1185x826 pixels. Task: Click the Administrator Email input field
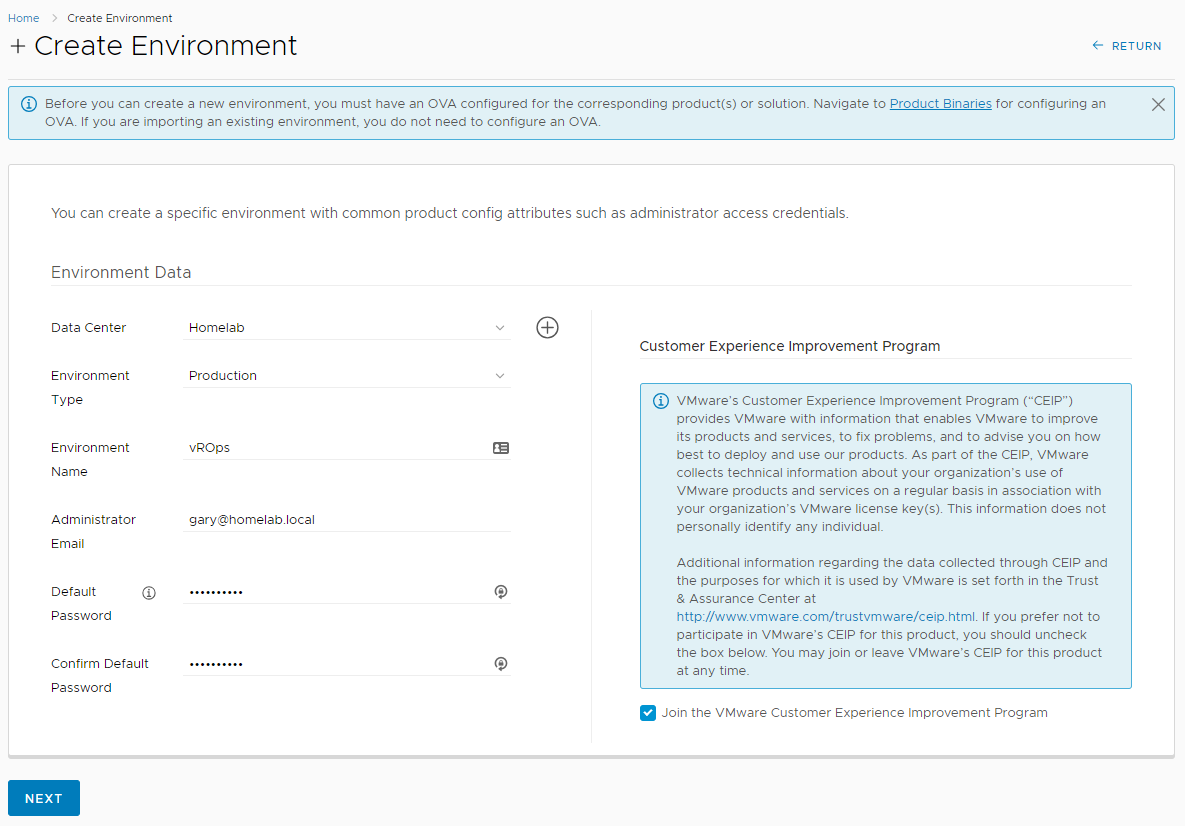click(347, 520)
